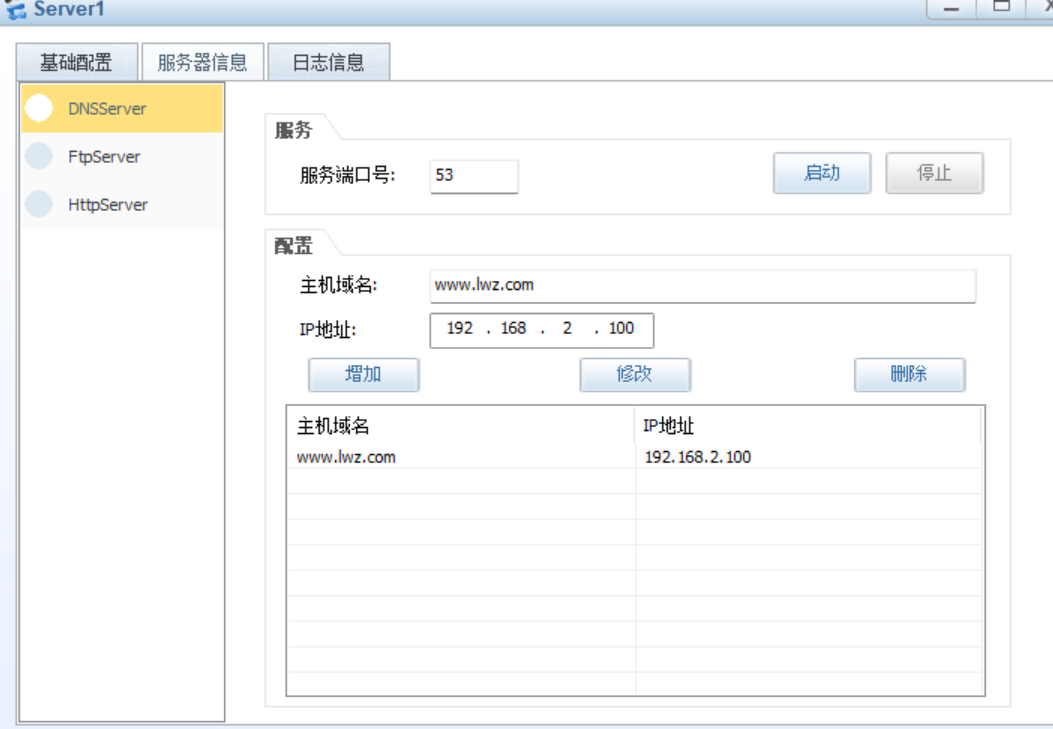
Task: Focus the 主机域名 field with www.lwz.com
Action: 702,286
